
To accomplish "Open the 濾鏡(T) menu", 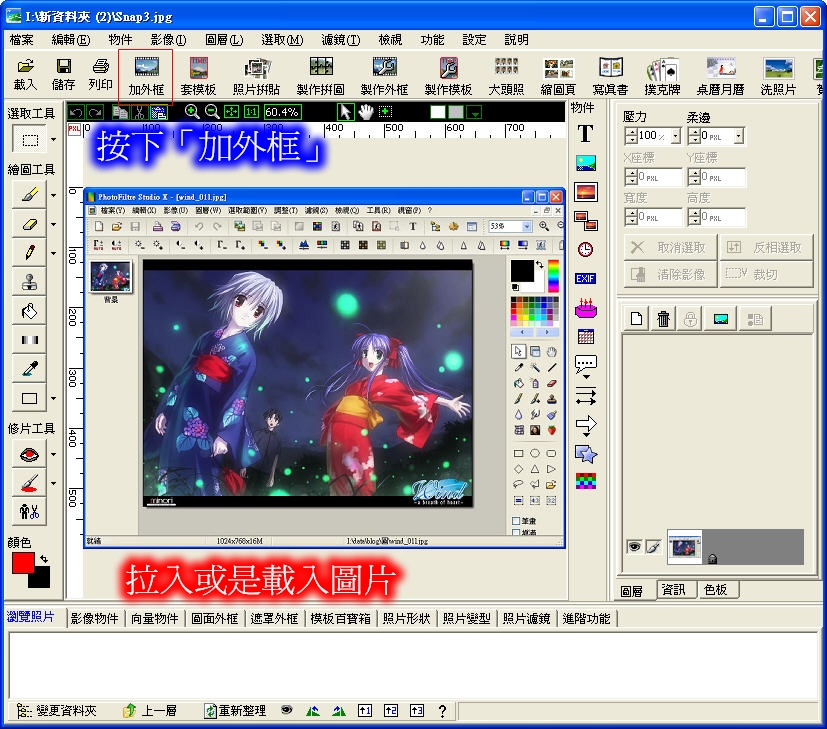I will 341,40.
